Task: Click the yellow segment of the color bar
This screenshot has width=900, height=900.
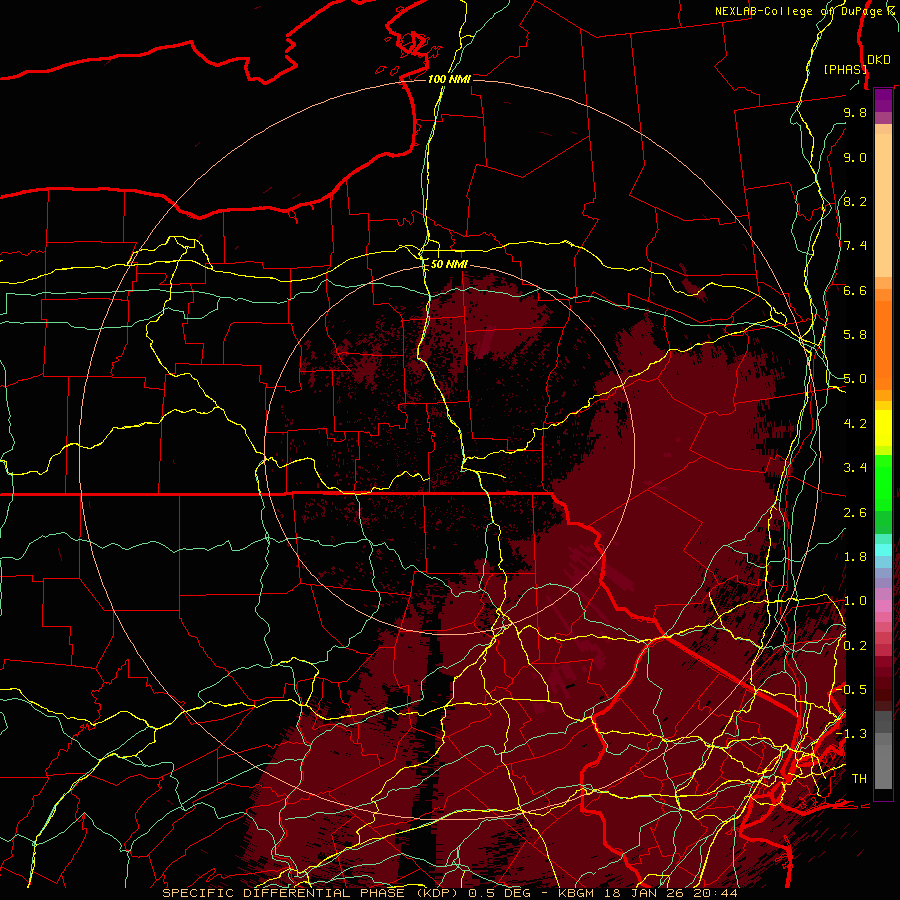Action: (883, 428)
